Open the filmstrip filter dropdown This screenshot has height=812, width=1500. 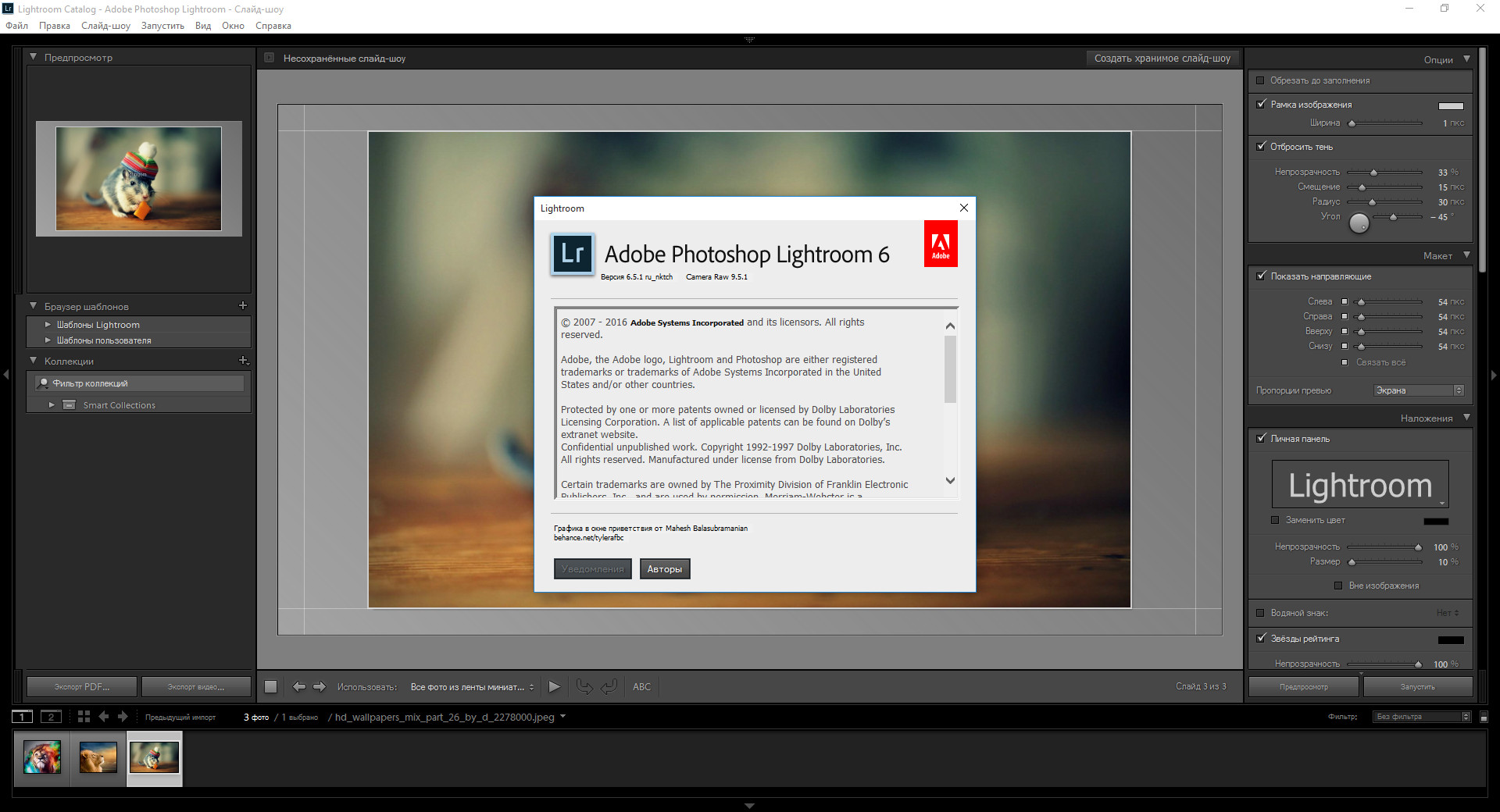(x=1422, y=717)
